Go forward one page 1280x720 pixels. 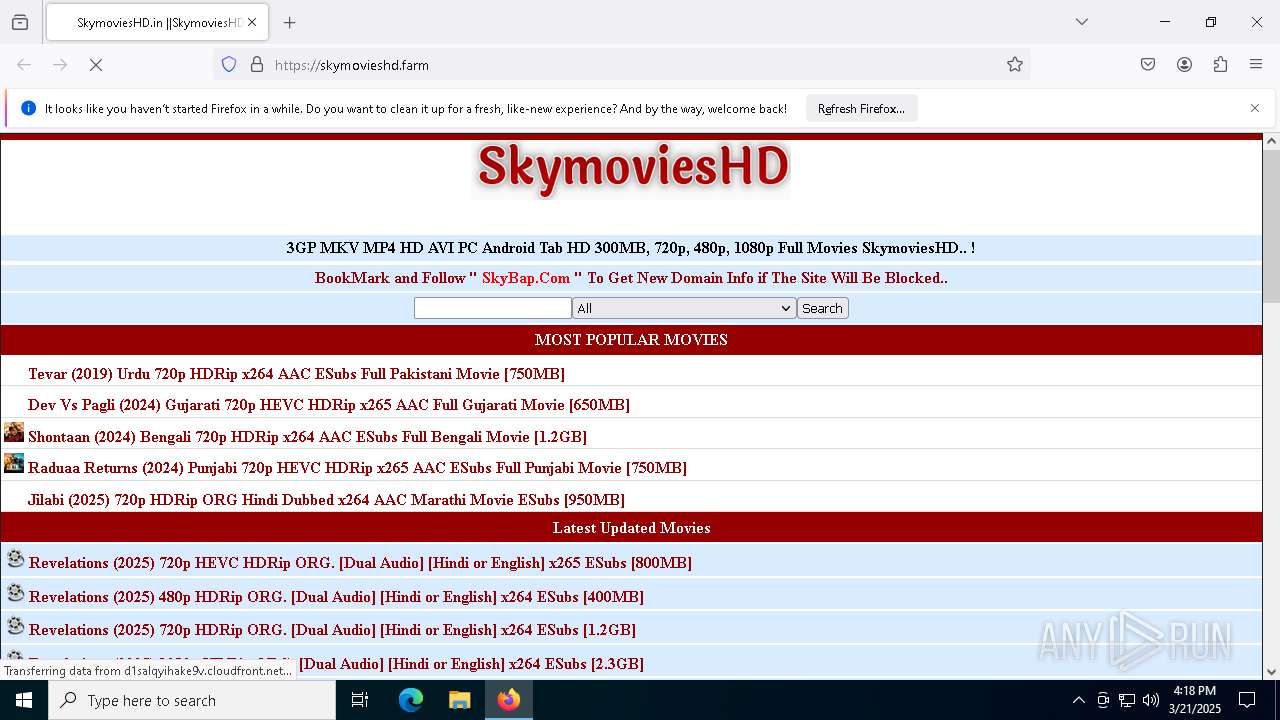point(60,64)
